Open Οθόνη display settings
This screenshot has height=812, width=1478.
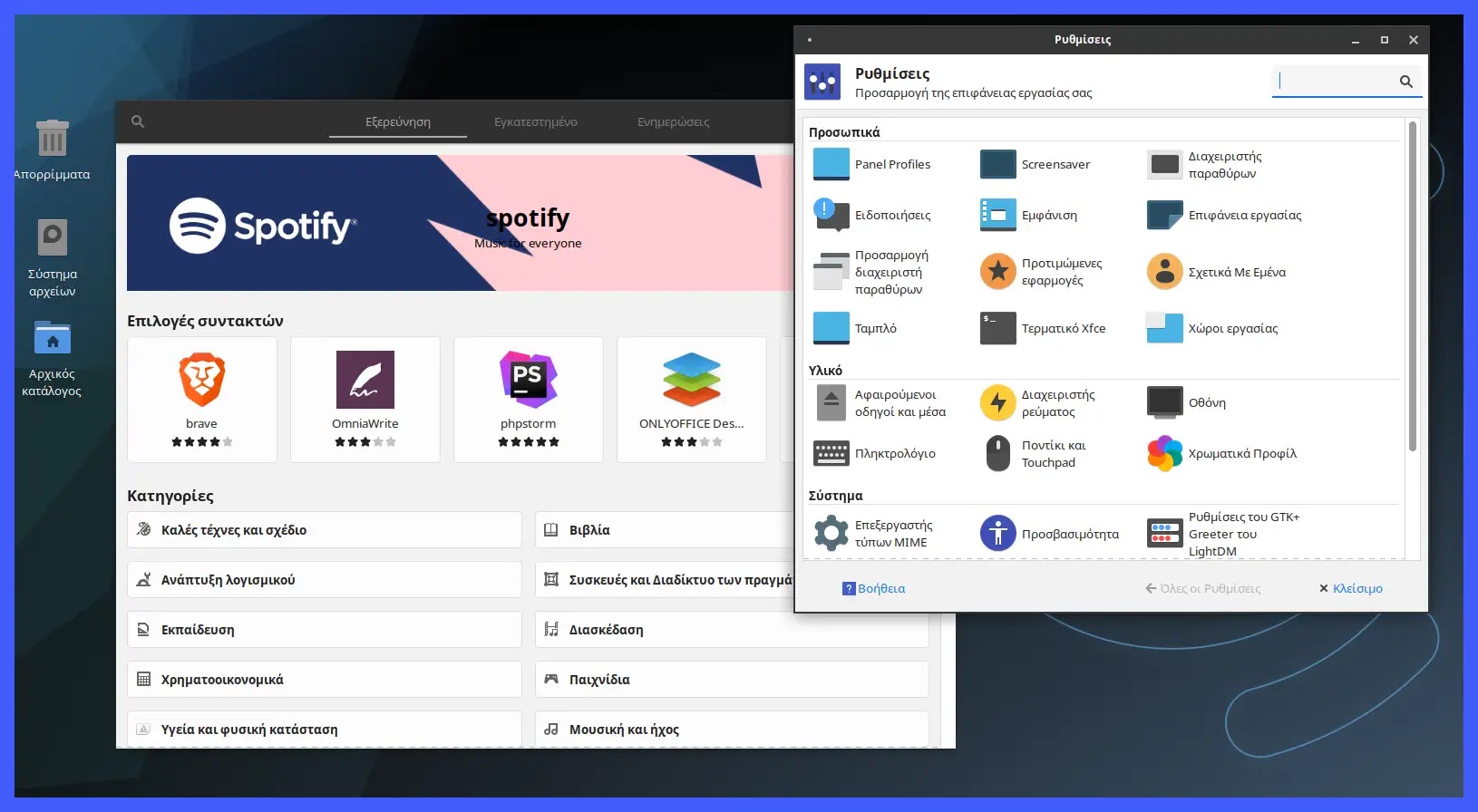(1186, 402)
